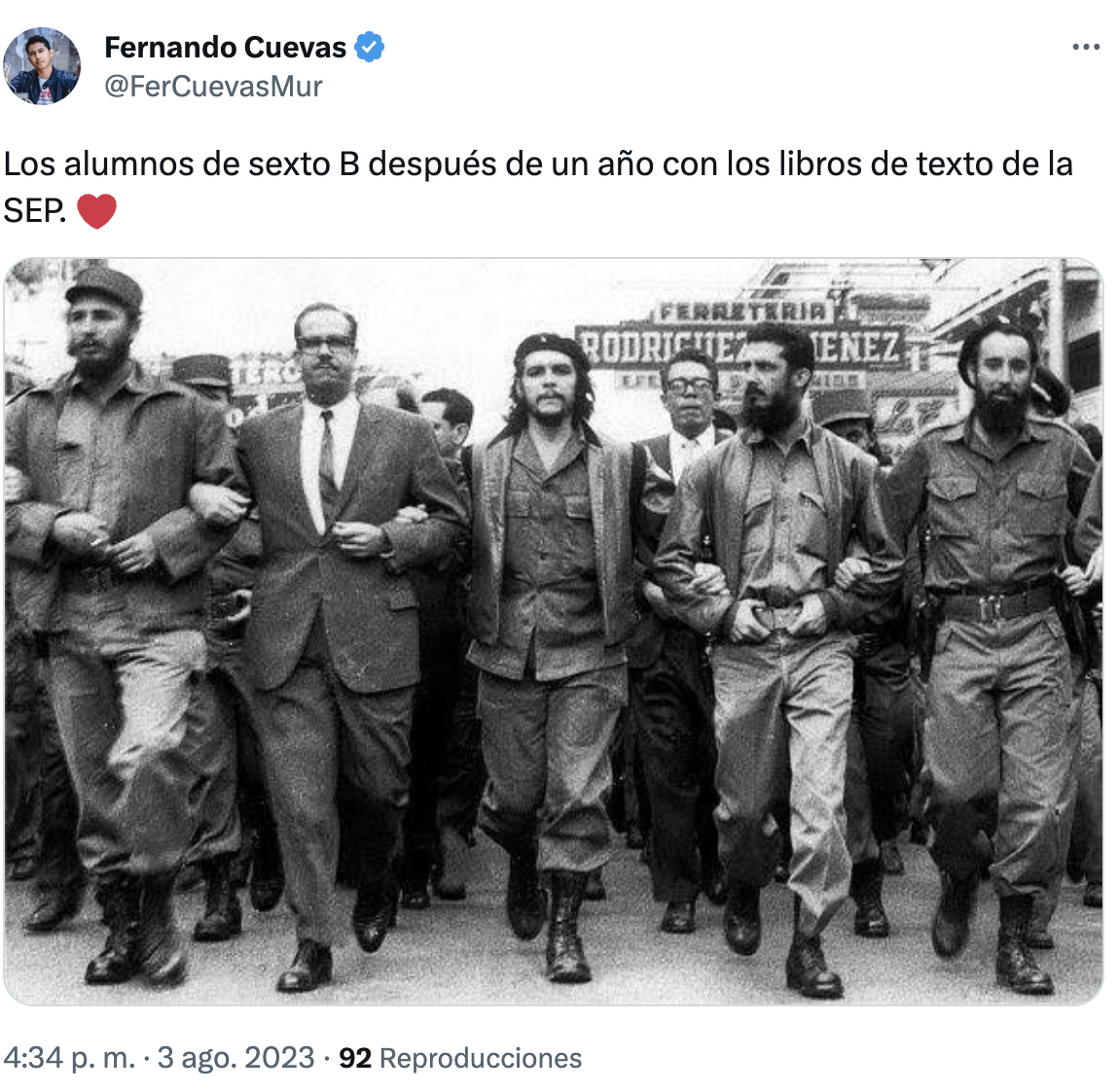
Task: View the 92 count in tweet stats
Action: point(355,1059)
